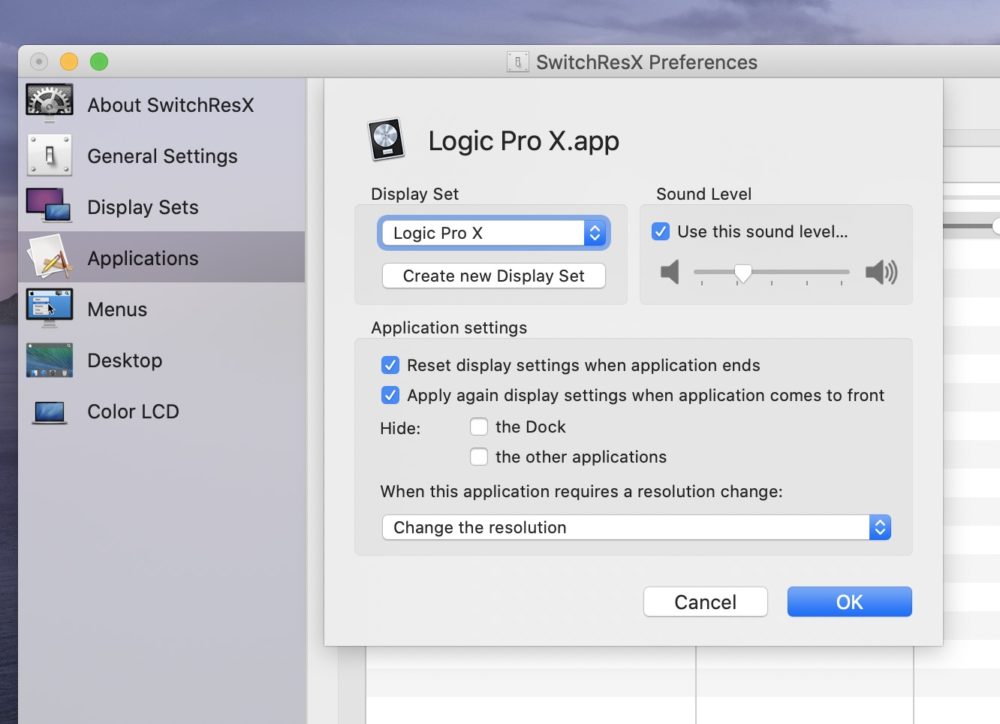1000x724 pixels.
Task: Open the Desktop section
Action: 162,360
